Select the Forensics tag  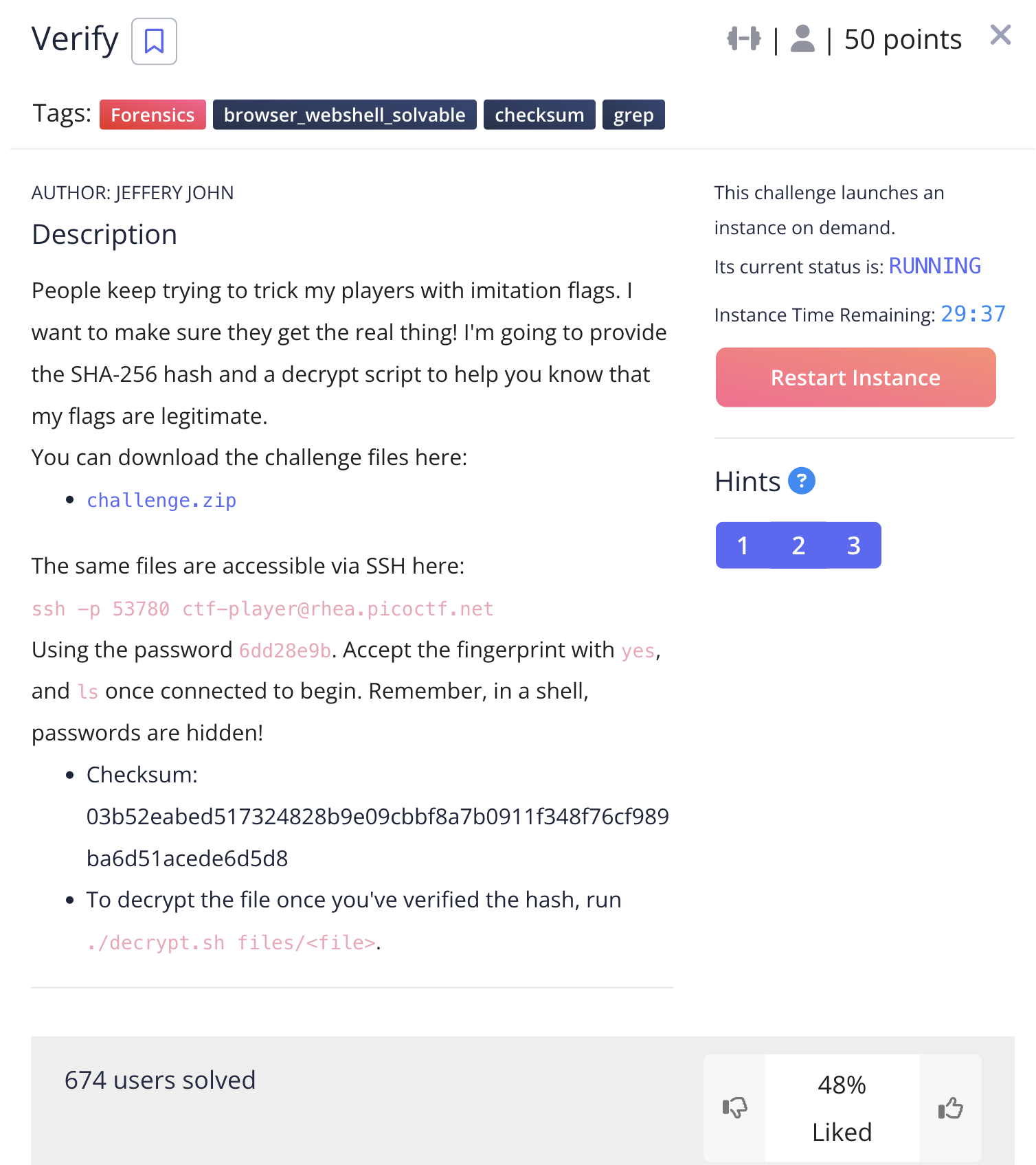153,115
